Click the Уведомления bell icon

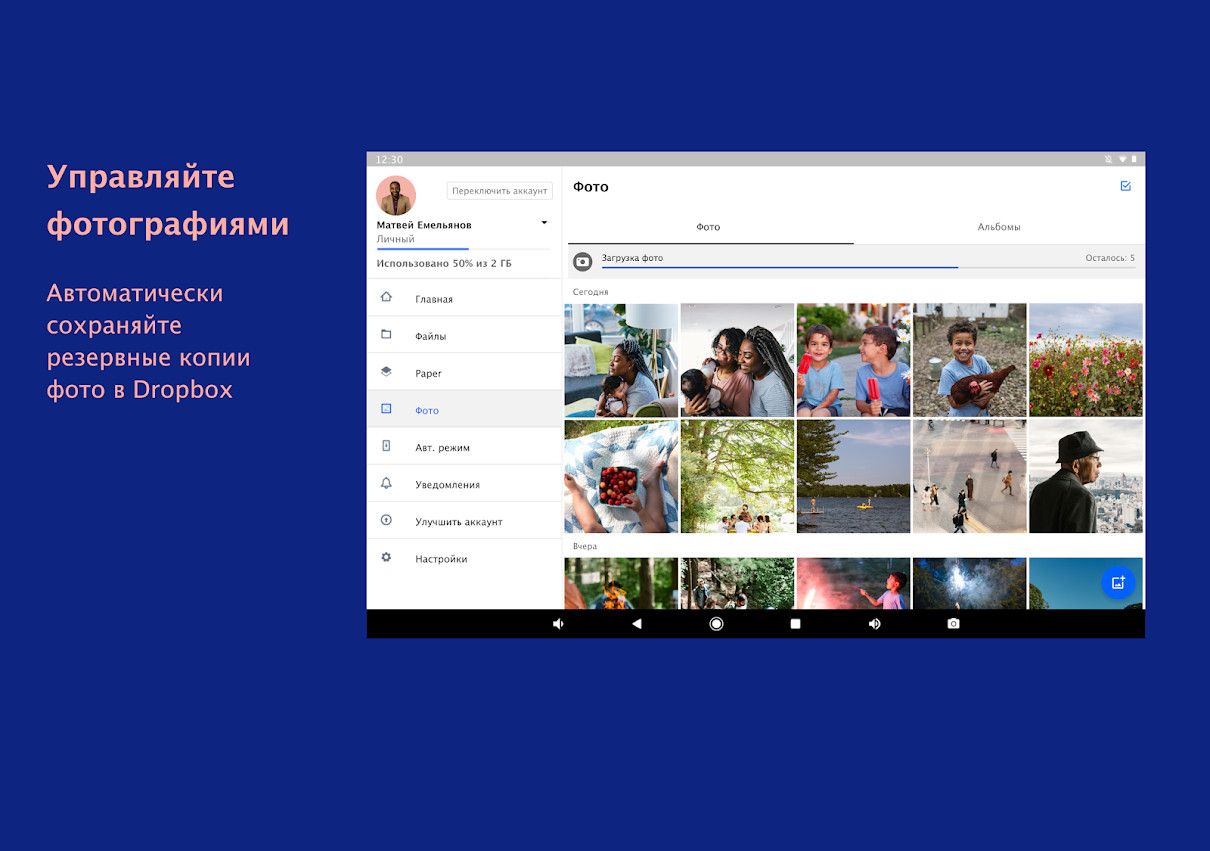point(386,483)
